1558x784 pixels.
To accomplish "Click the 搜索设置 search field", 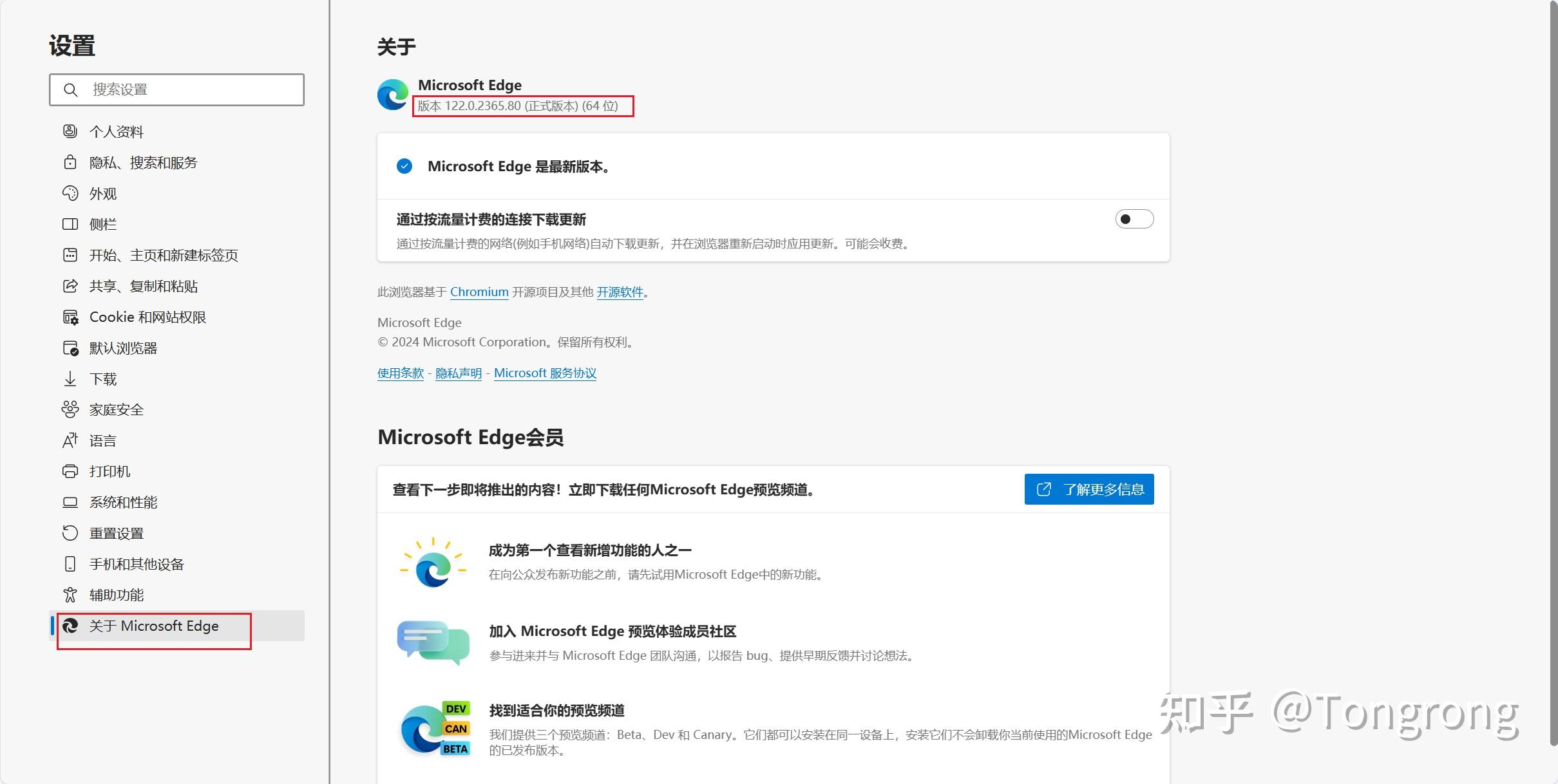I will tap(176, 89).
